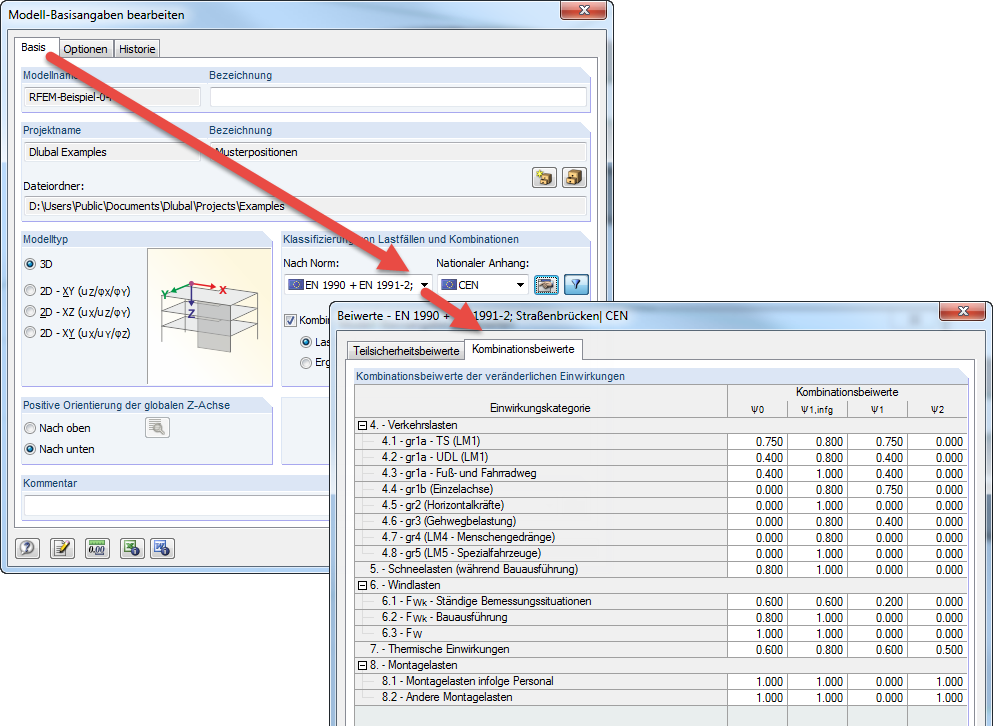This screenshot has height=726, width=994.
Task: Click the ψ2 value 1.000 for row 8.1
Action: point(938,681)
